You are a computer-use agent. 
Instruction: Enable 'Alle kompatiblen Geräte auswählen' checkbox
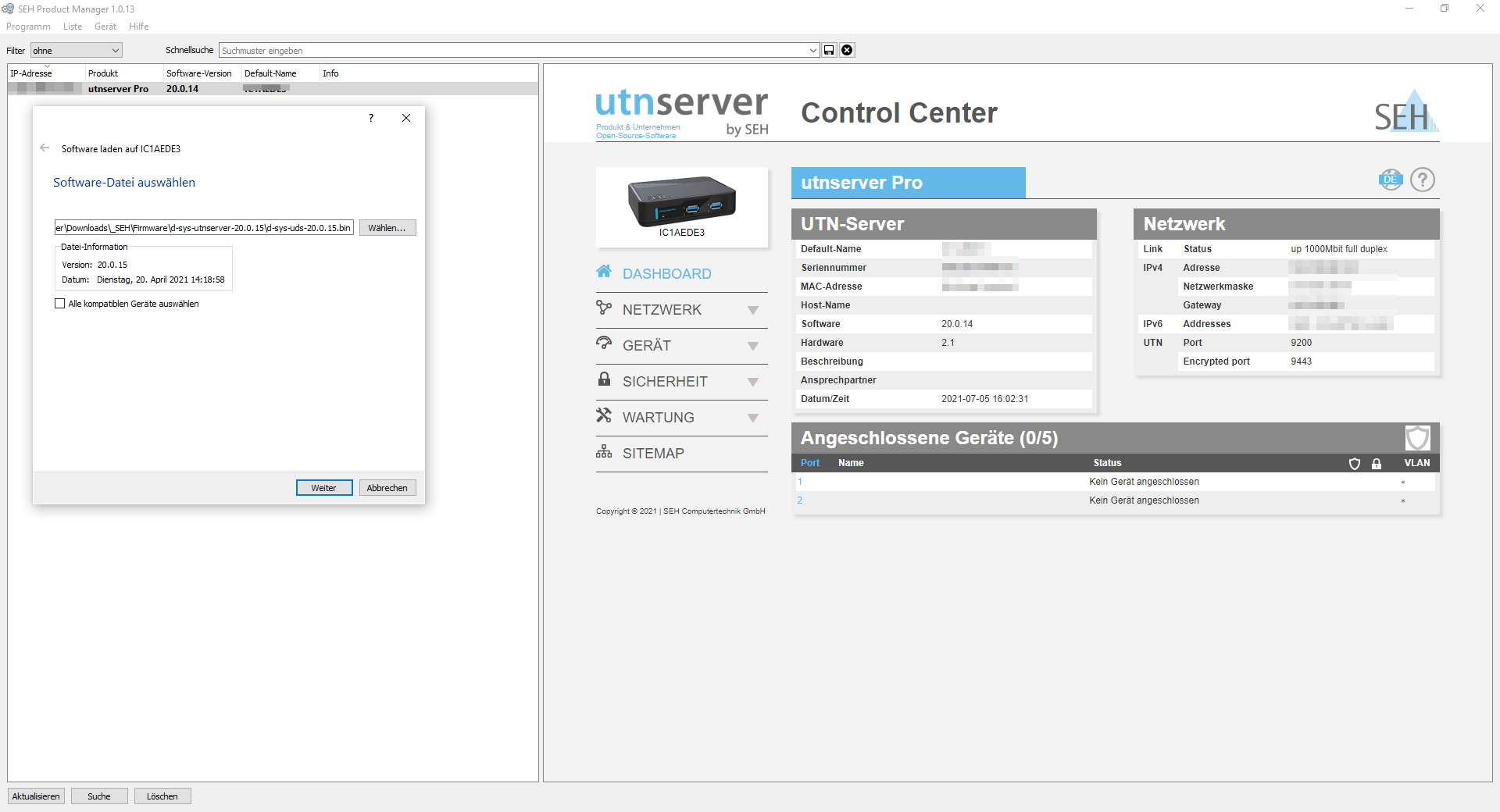pos(60,304)
